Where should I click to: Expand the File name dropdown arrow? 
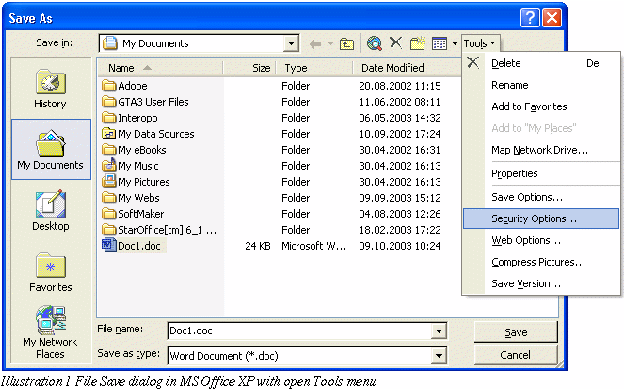click(439, 331)
